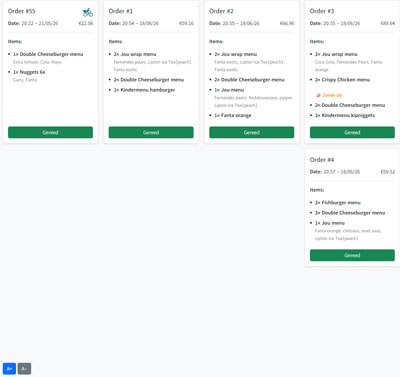
Task: Click the date line of Order #55
Action: (33, 23)
